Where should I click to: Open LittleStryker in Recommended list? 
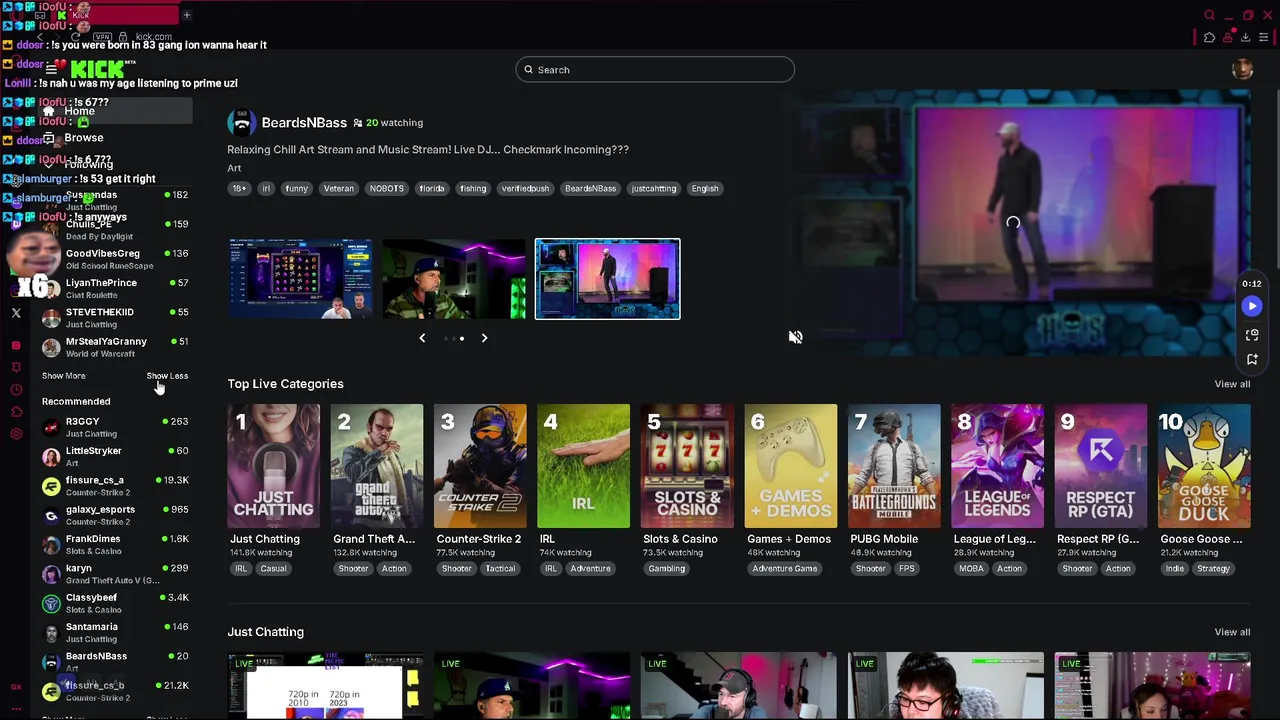click(x=115, y=456)
